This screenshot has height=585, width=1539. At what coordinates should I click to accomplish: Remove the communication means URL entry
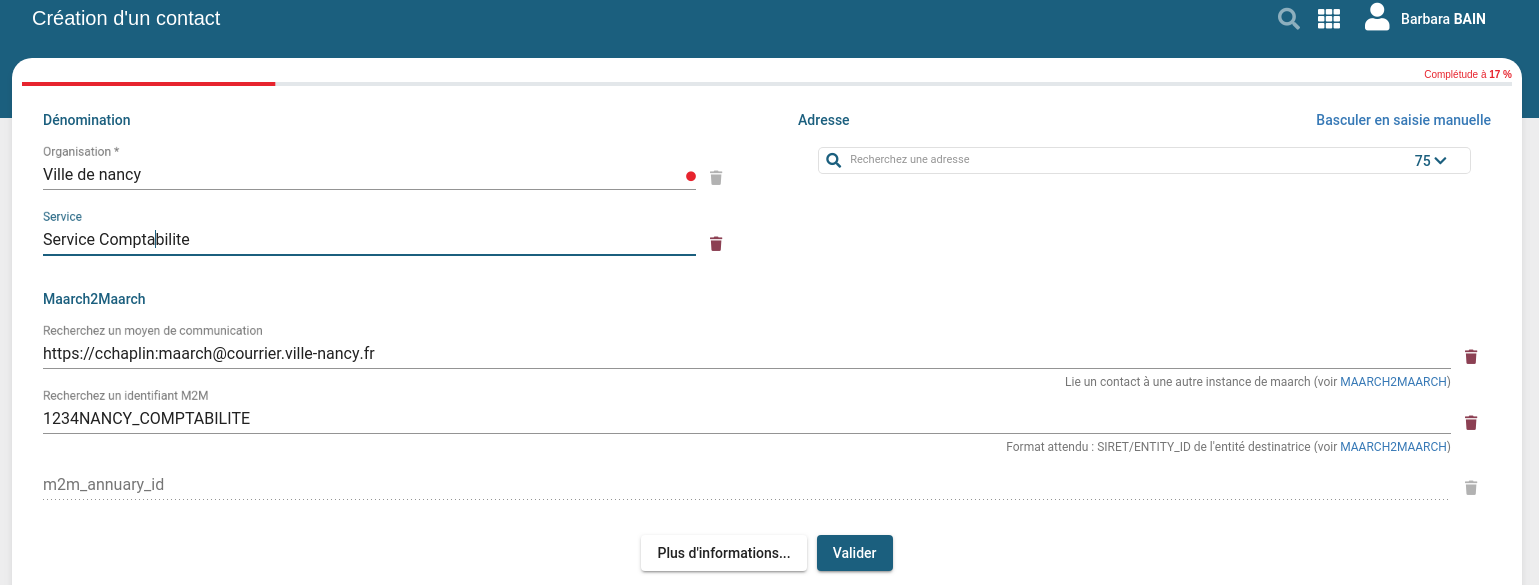click(x=1470, y=357)
